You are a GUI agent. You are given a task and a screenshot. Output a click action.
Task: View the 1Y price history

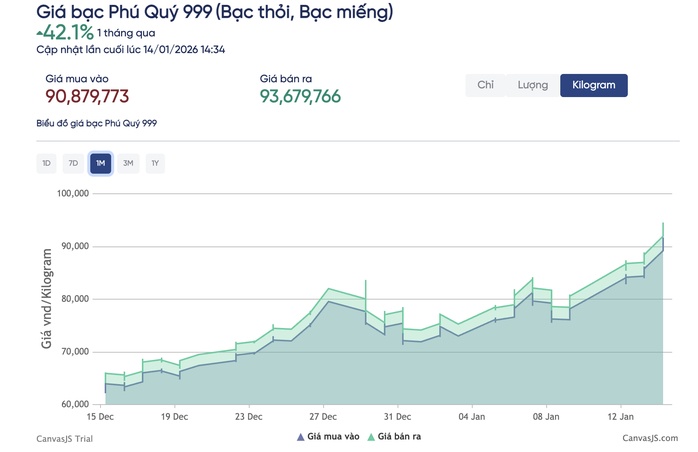(155, 163)
